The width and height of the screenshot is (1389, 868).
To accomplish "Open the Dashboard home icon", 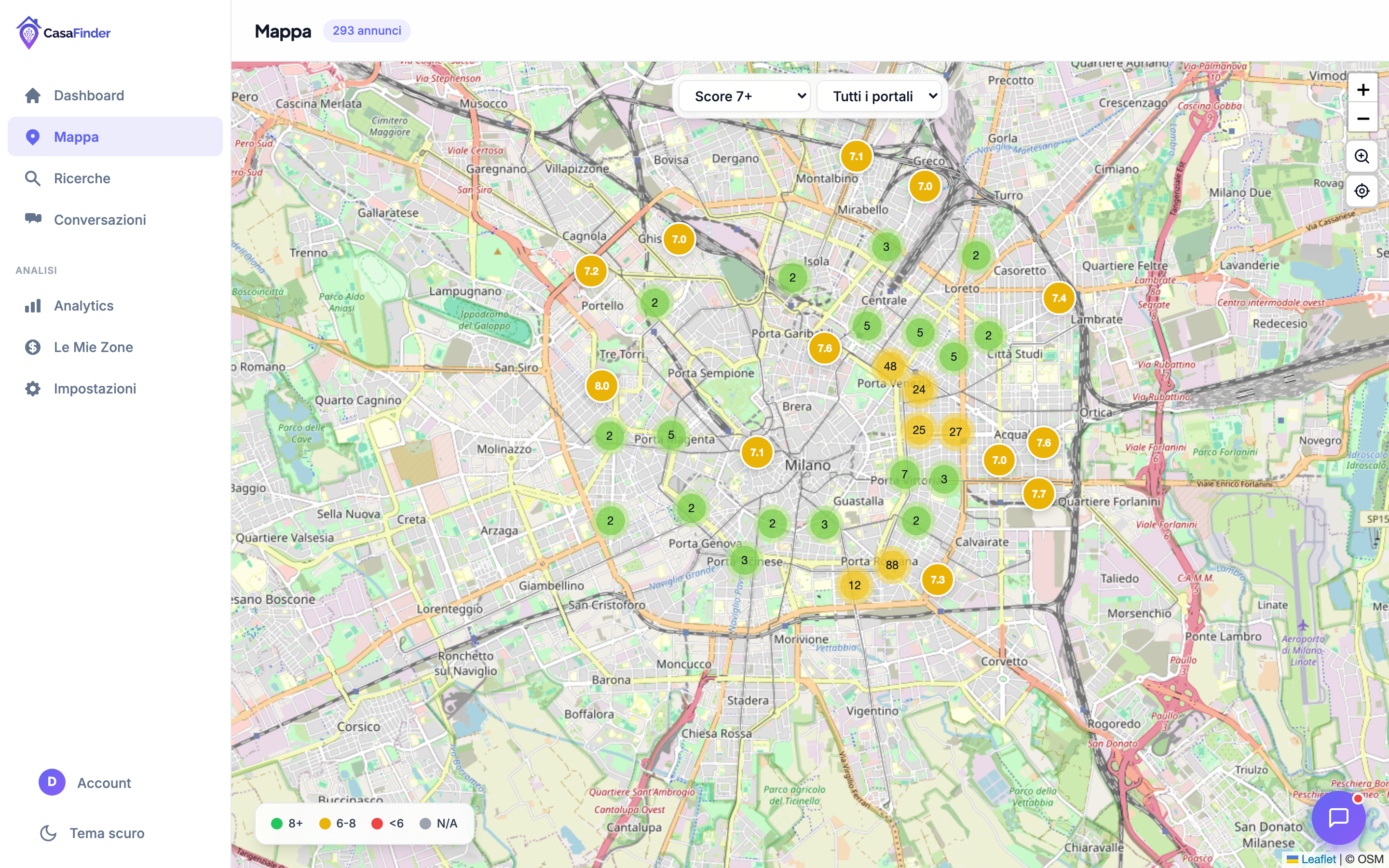I will [x=33, y=95].
